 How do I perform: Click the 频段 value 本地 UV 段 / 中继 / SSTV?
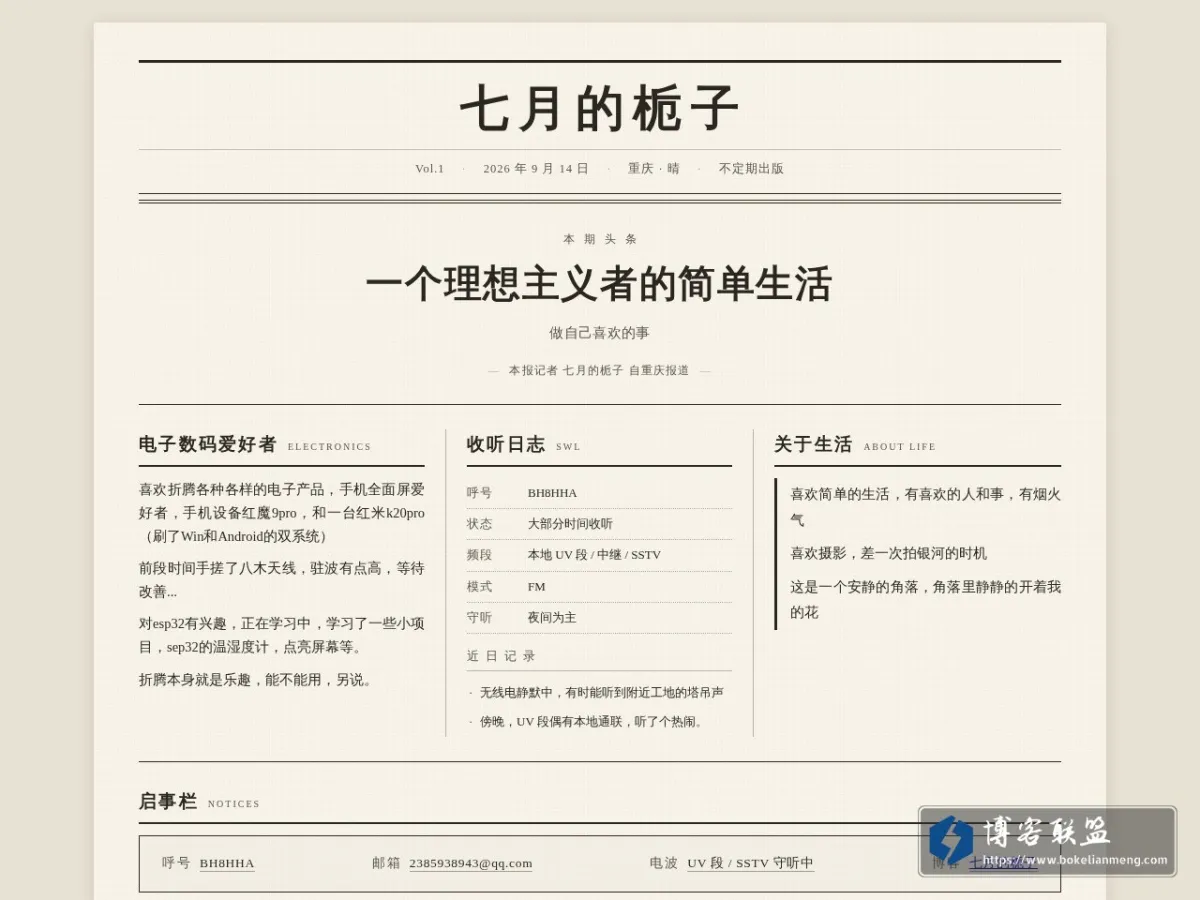pos(594,555)
